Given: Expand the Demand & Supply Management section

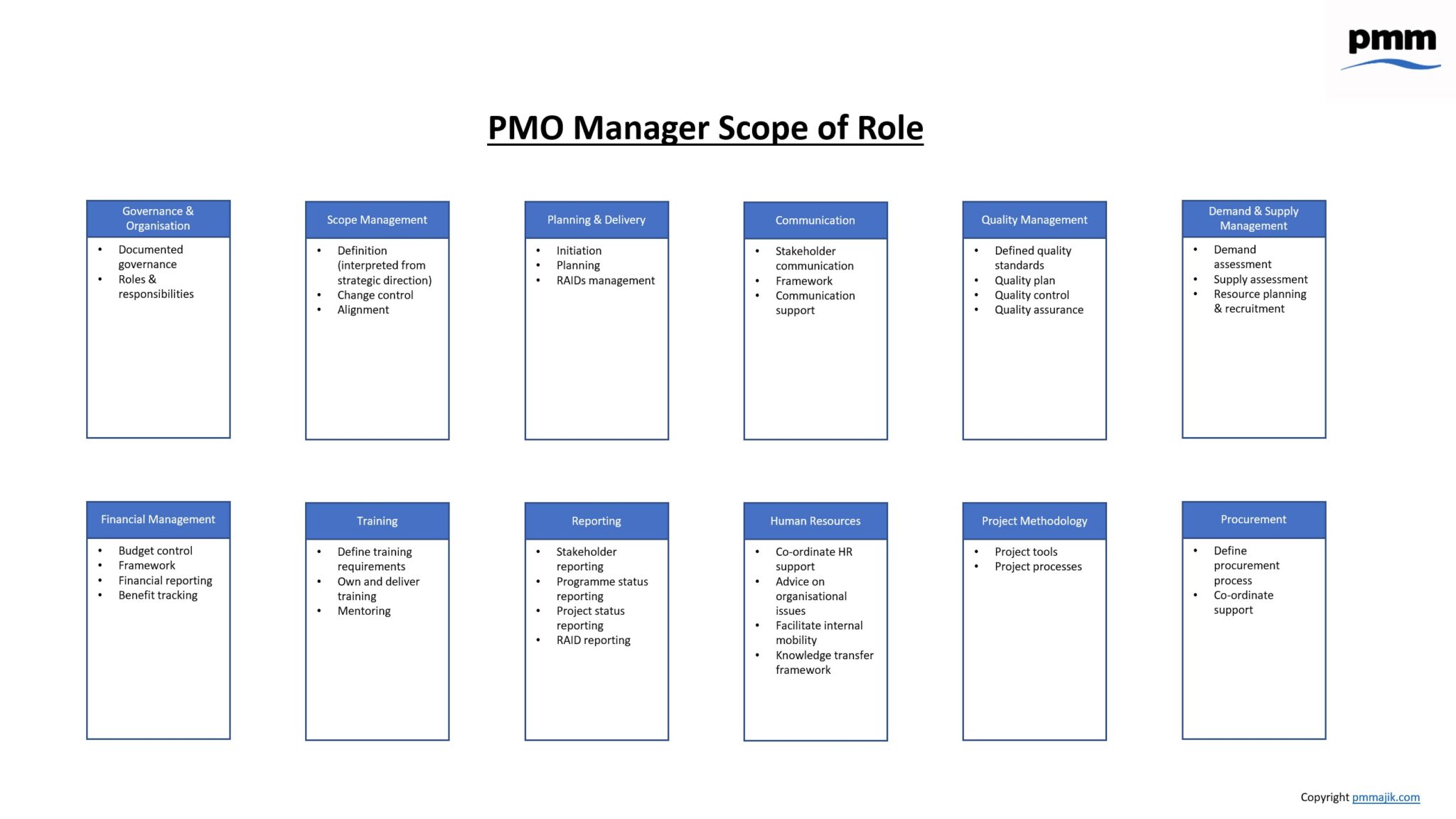Looking at the screenshot, I should point(1254,218).
